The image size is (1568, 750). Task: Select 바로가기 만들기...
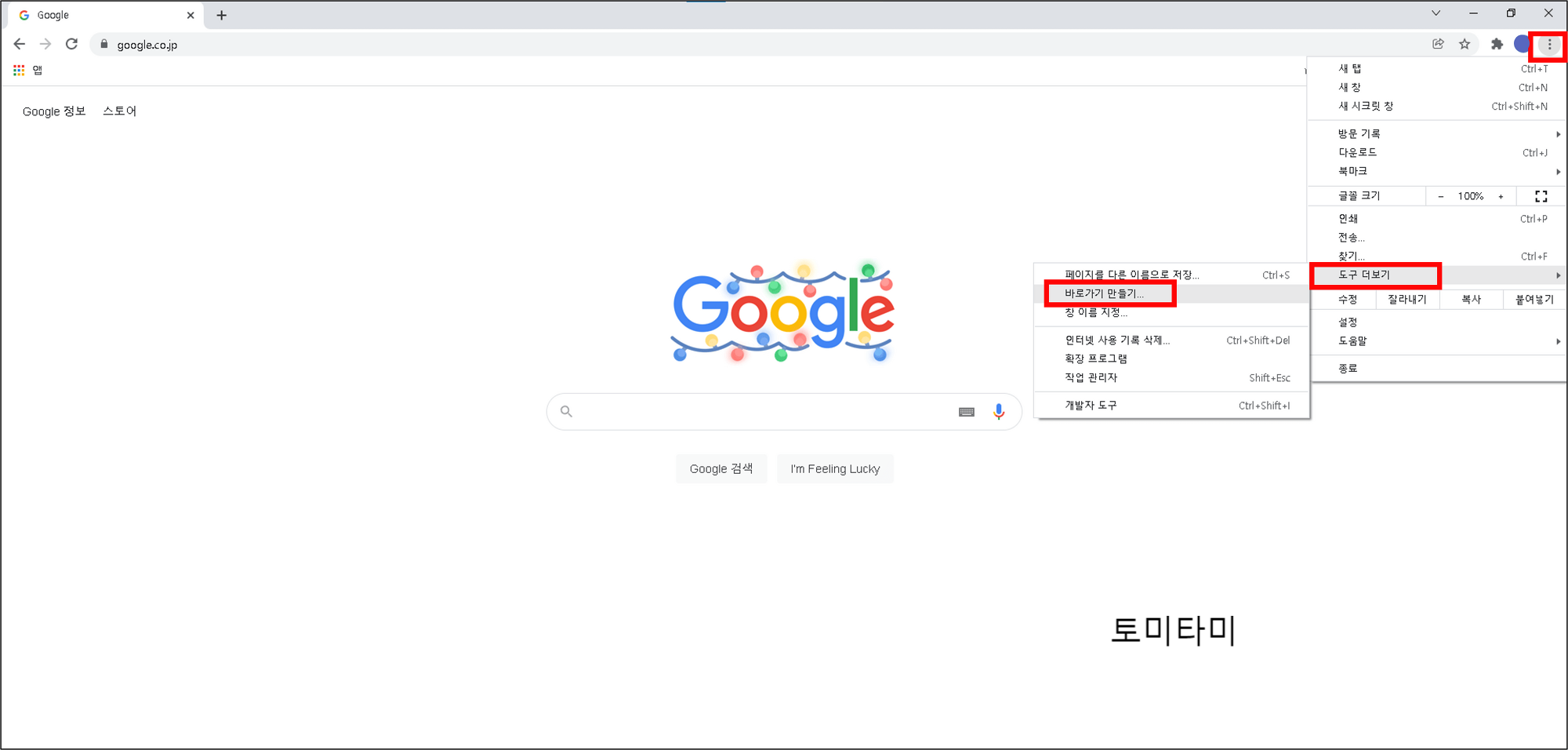(x=1171, y=293)
